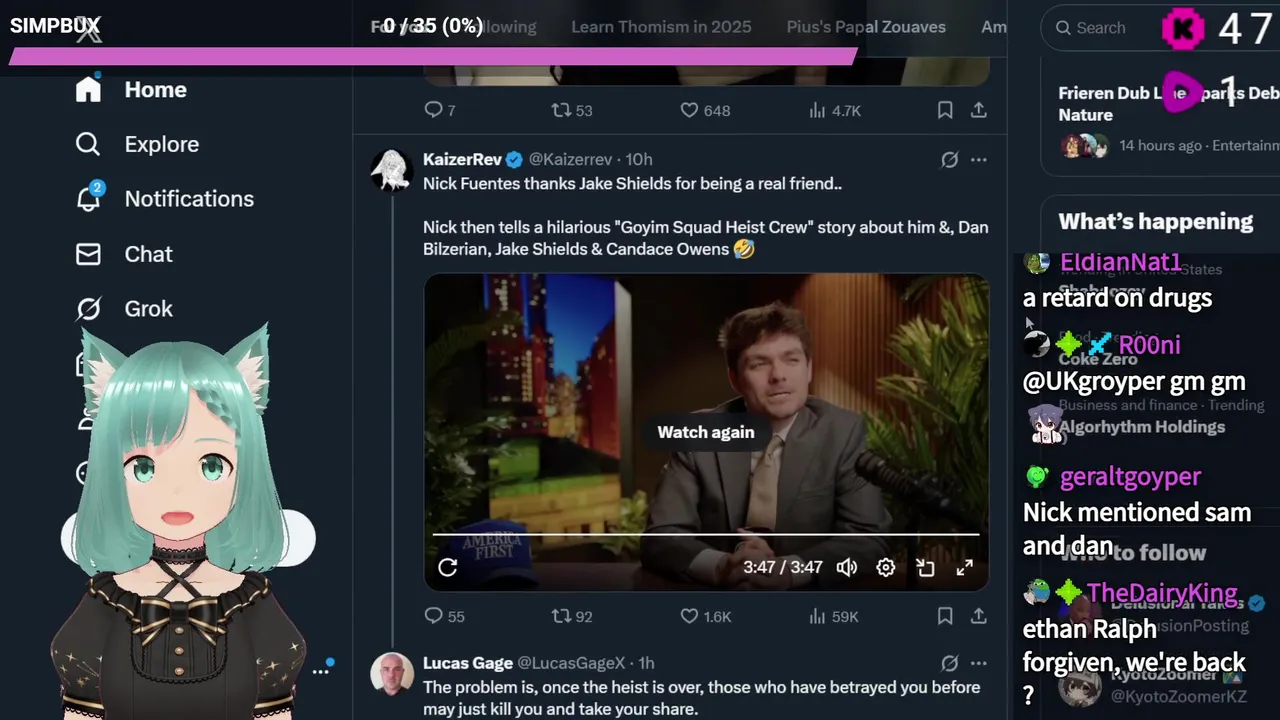Open account menu three dots at bottom left
The width and height of the screenshot is (1280, 720).
coord(321,671)
